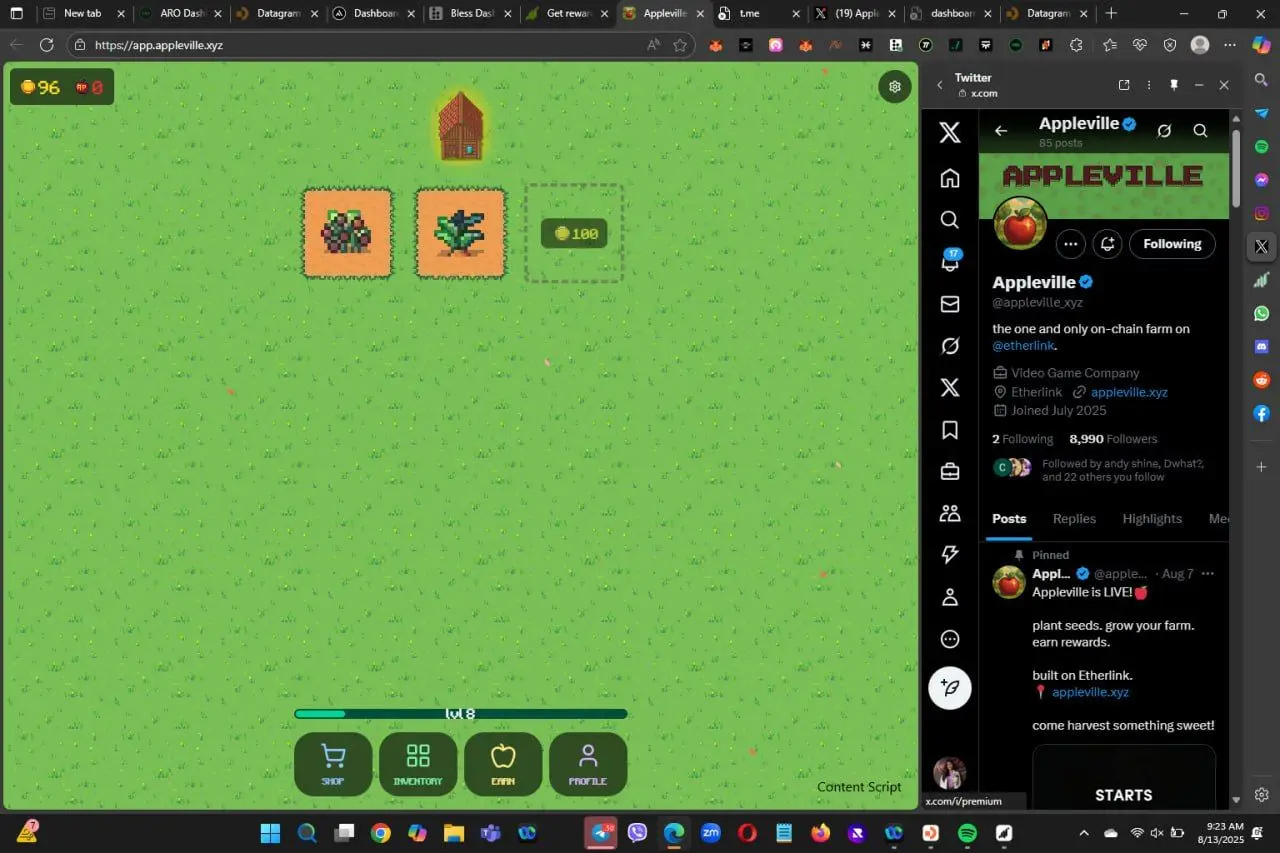Open X Communities people icon

tap(950, 514)
